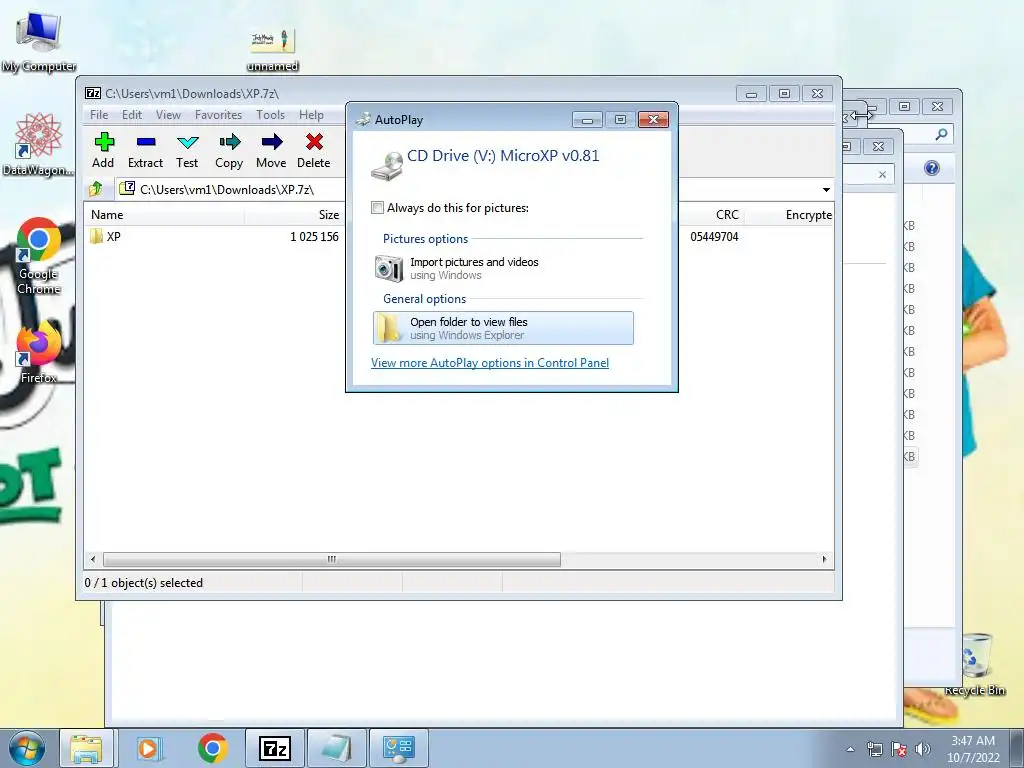Open the Windows Start menu

point(25,748)
